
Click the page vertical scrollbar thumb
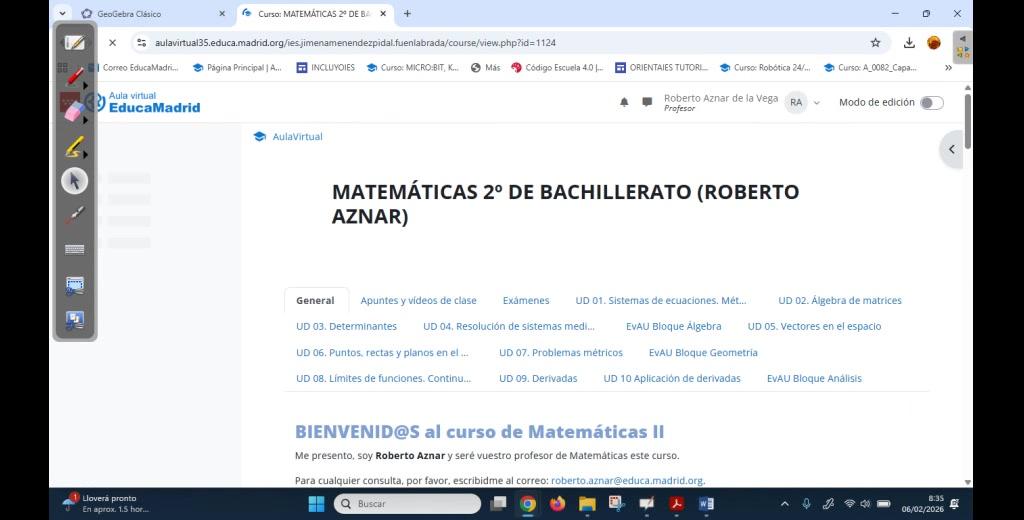(968, 121)
